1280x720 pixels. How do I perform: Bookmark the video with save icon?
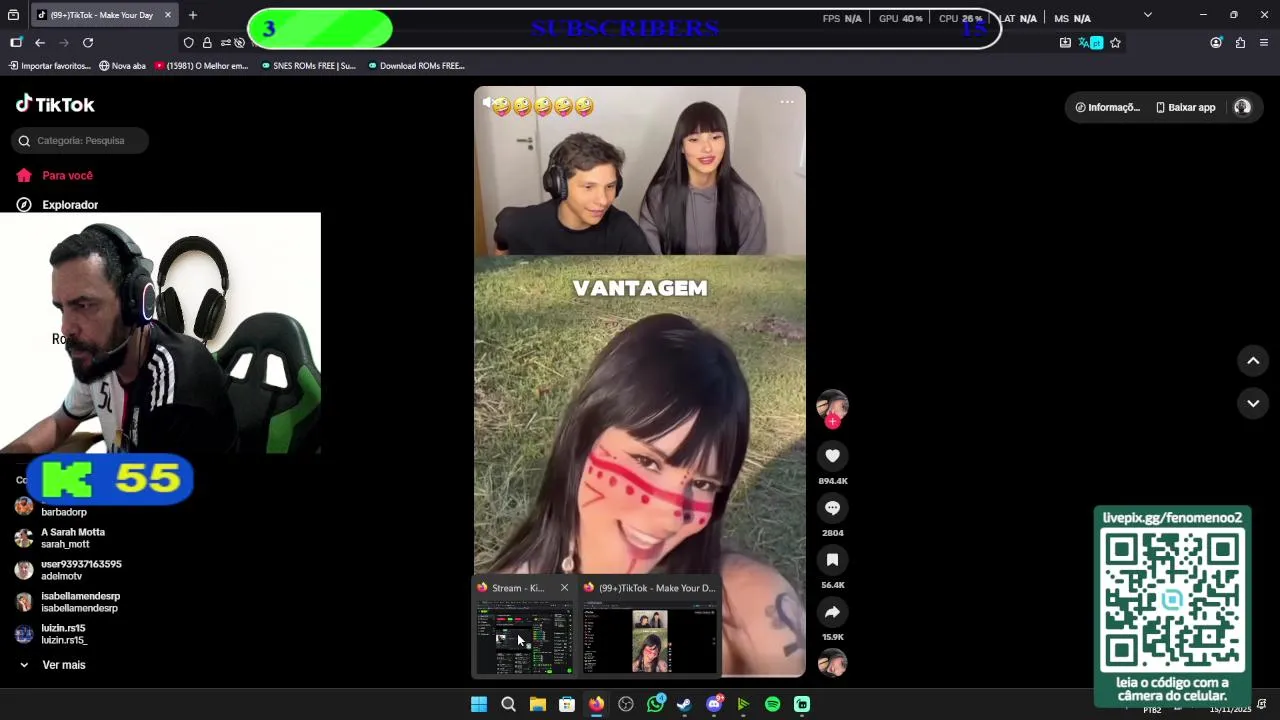[832, 560]
